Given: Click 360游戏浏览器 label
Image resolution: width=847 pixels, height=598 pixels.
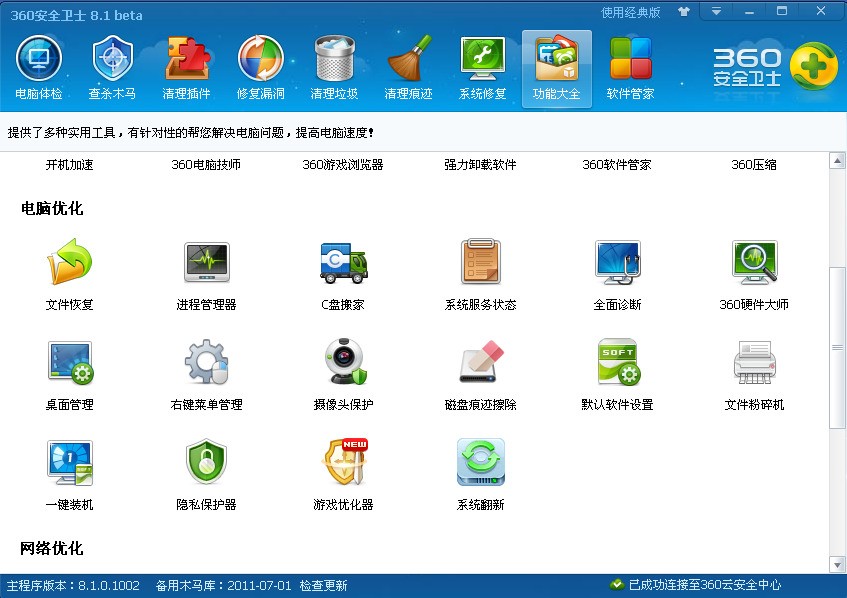Looking at the screenshot, I should pos(343,165).
